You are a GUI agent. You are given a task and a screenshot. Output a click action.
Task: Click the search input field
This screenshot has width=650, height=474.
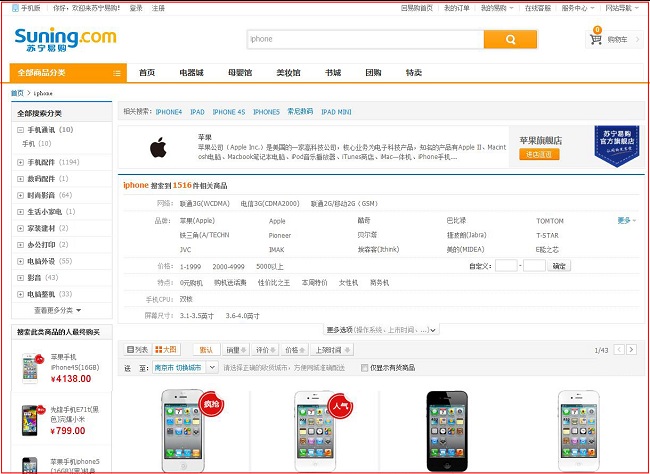[366, 39]
